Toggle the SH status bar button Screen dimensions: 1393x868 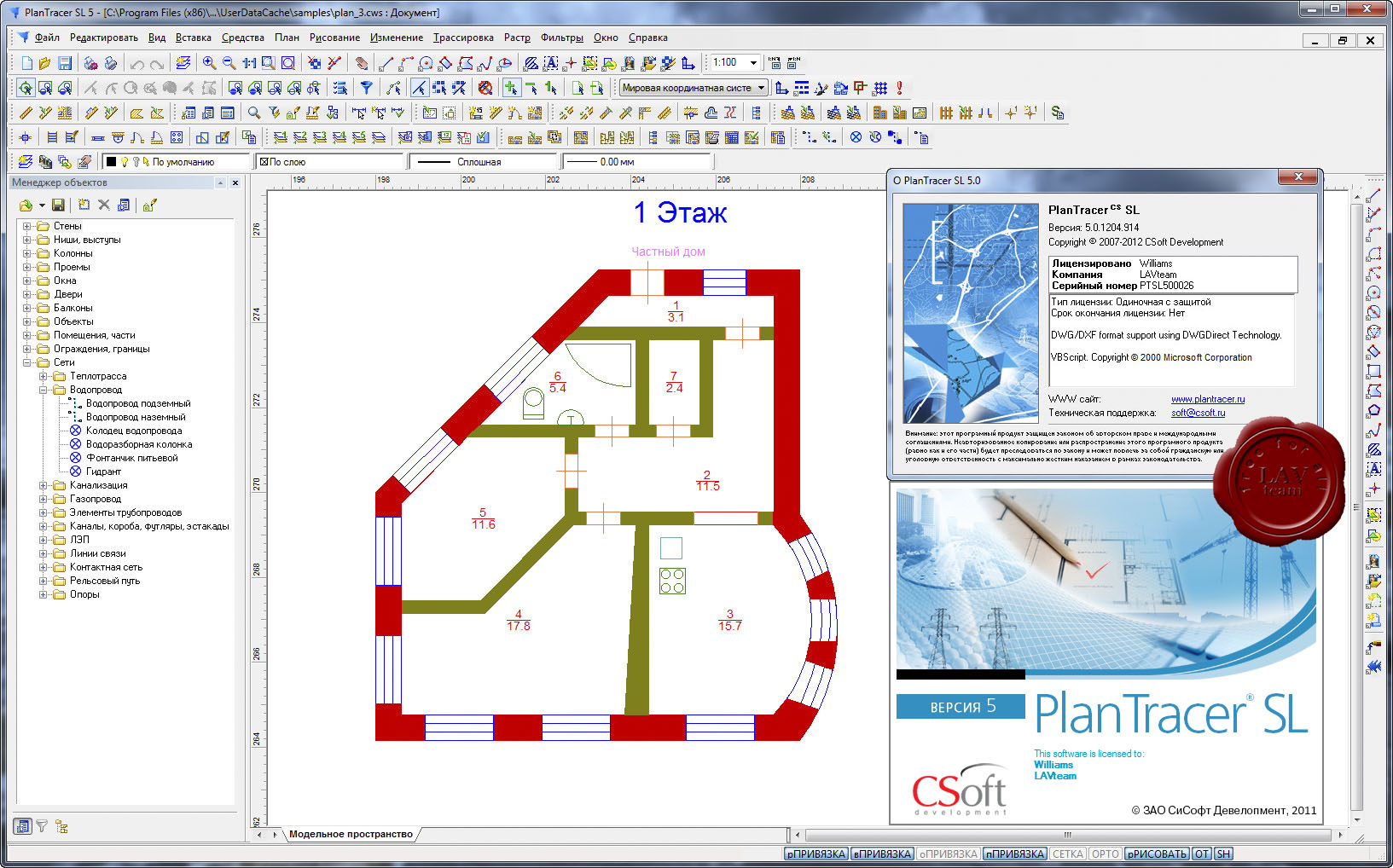[1223, 854]
